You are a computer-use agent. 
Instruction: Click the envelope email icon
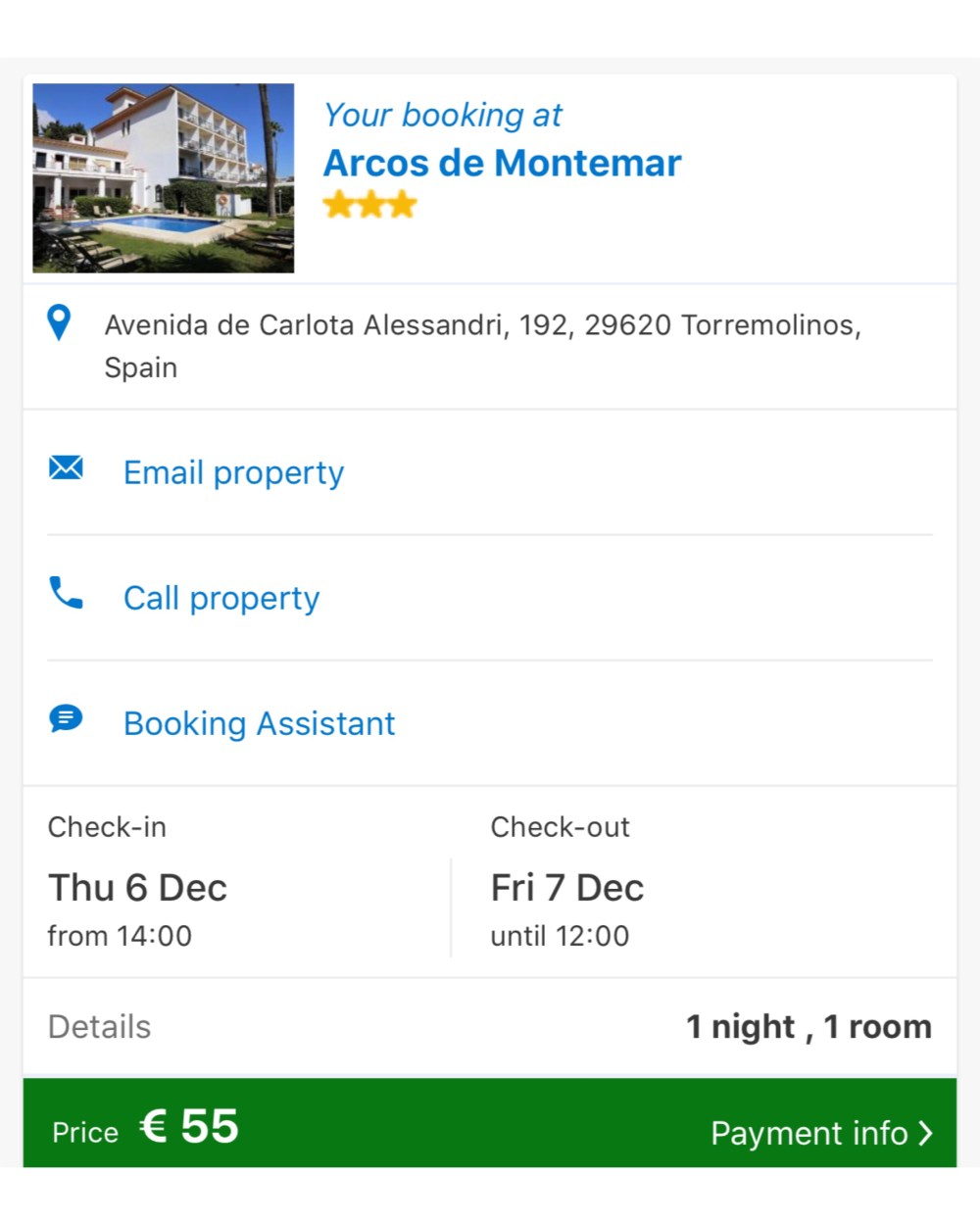tap(66, 467)
